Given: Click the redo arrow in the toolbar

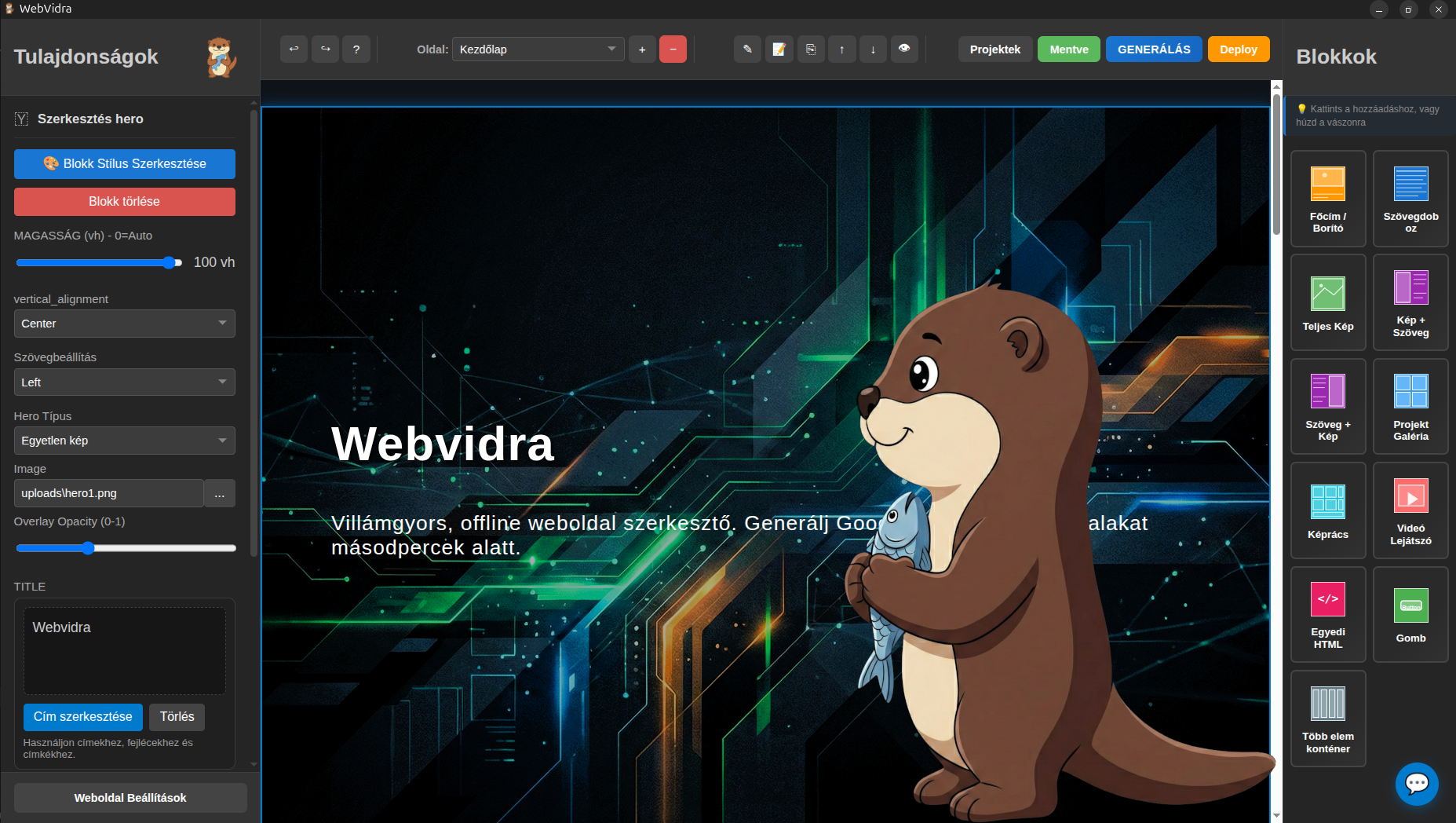Looking at the screenshot, I should tap(325, 49).
